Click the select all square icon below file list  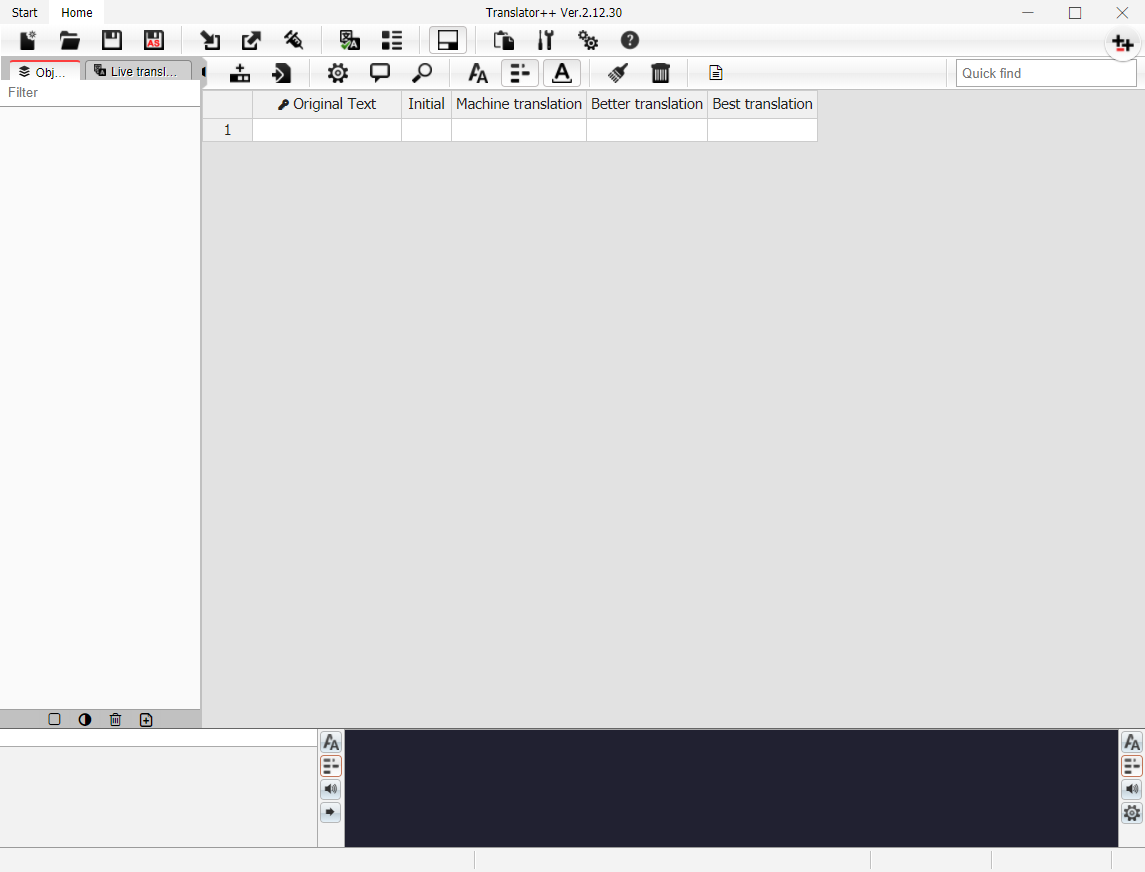[54, 719]
